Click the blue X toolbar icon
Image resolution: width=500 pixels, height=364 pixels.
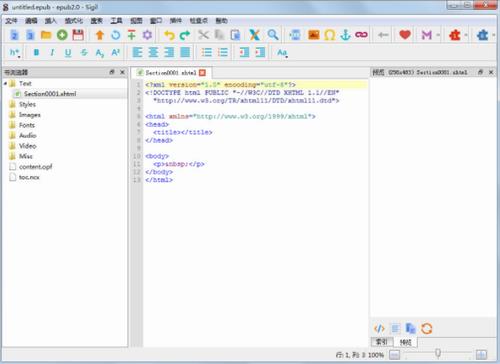click(255, 35)
